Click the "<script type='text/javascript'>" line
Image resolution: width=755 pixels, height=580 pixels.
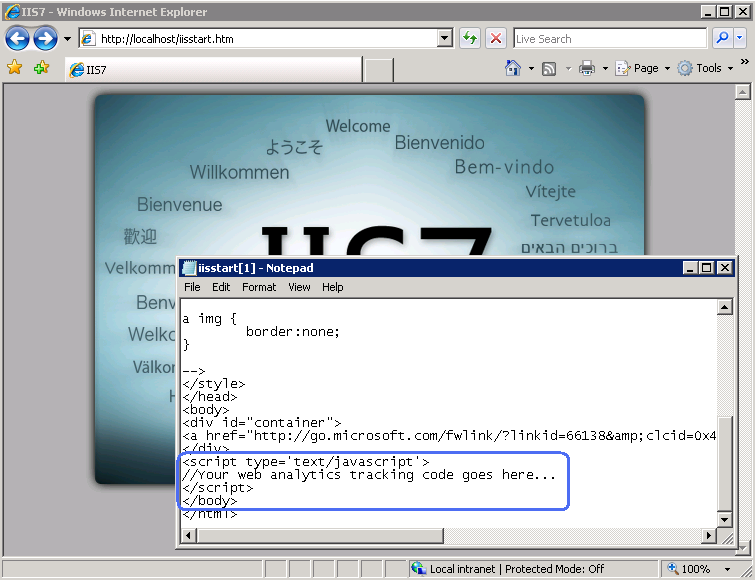click(x=306, y=462)
